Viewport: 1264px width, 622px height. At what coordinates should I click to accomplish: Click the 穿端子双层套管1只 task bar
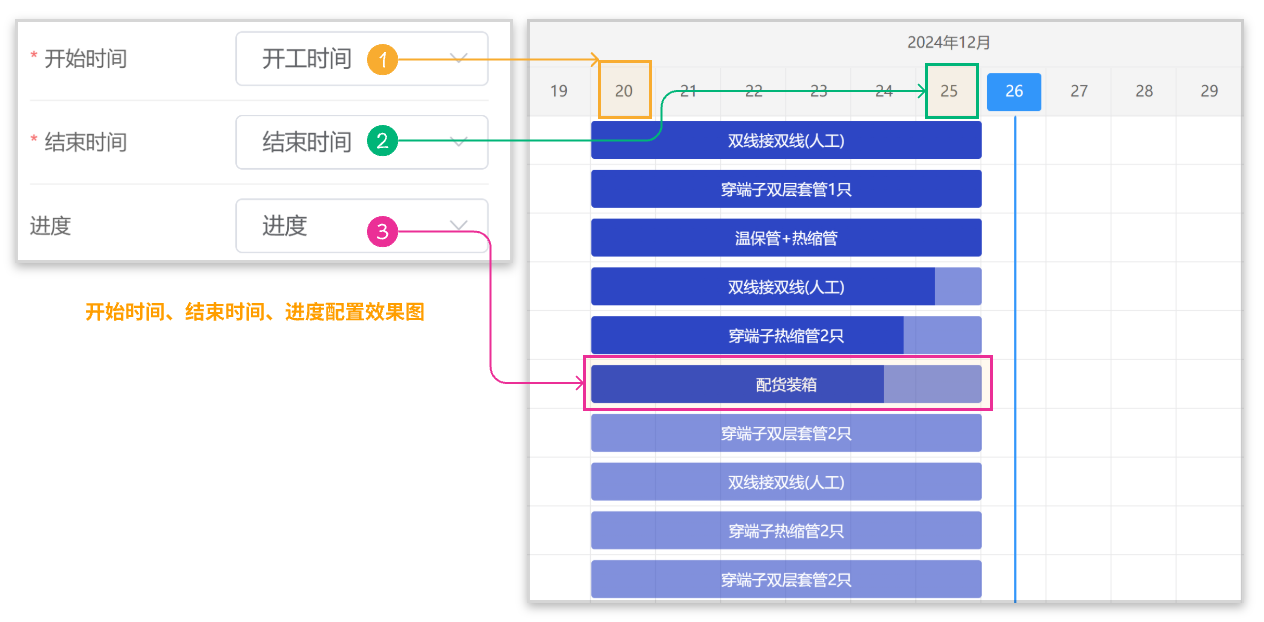click(x=786, y=189)
